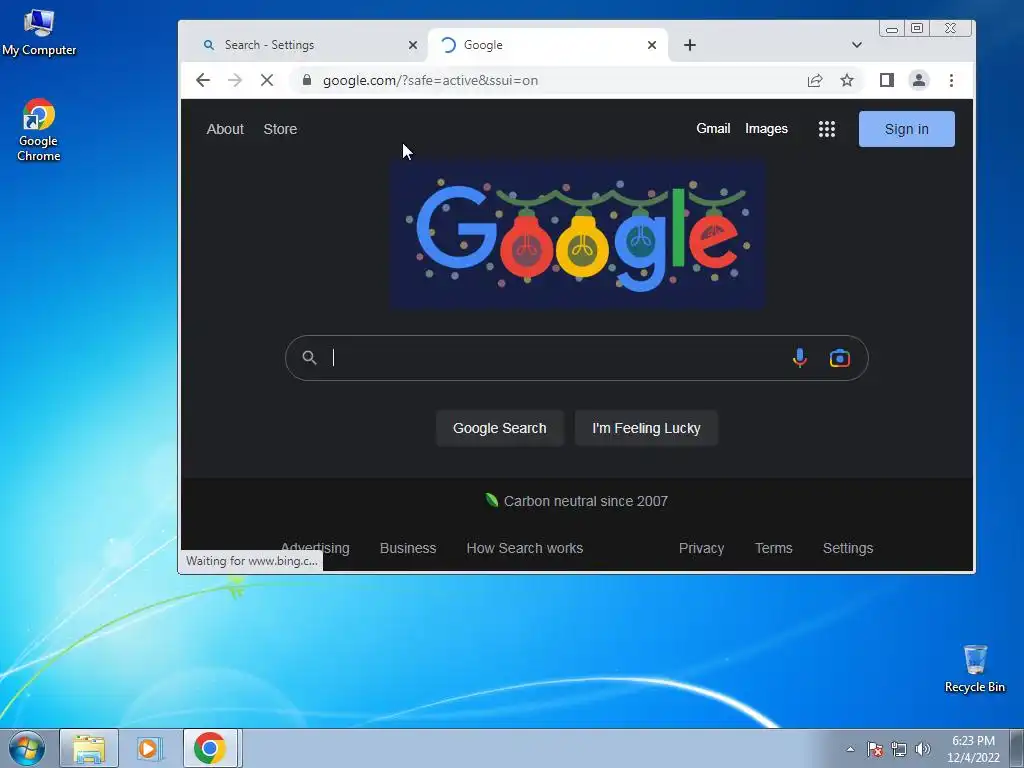
Task: Click the Show desktop button on the taskbar
Action: (x=1017, y=748)
